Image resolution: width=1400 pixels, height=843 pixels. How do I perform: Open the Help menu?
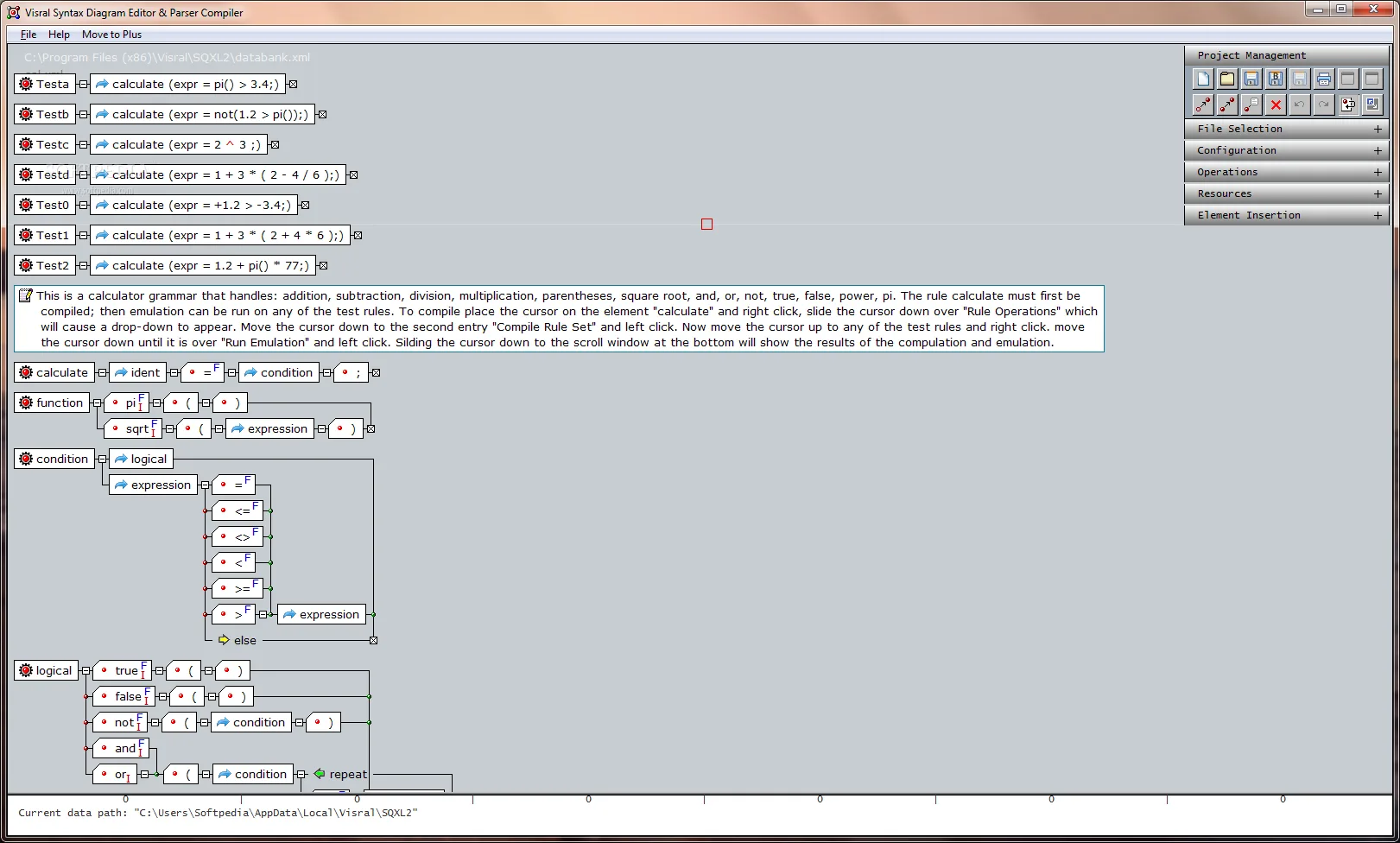tap(59, 35)
